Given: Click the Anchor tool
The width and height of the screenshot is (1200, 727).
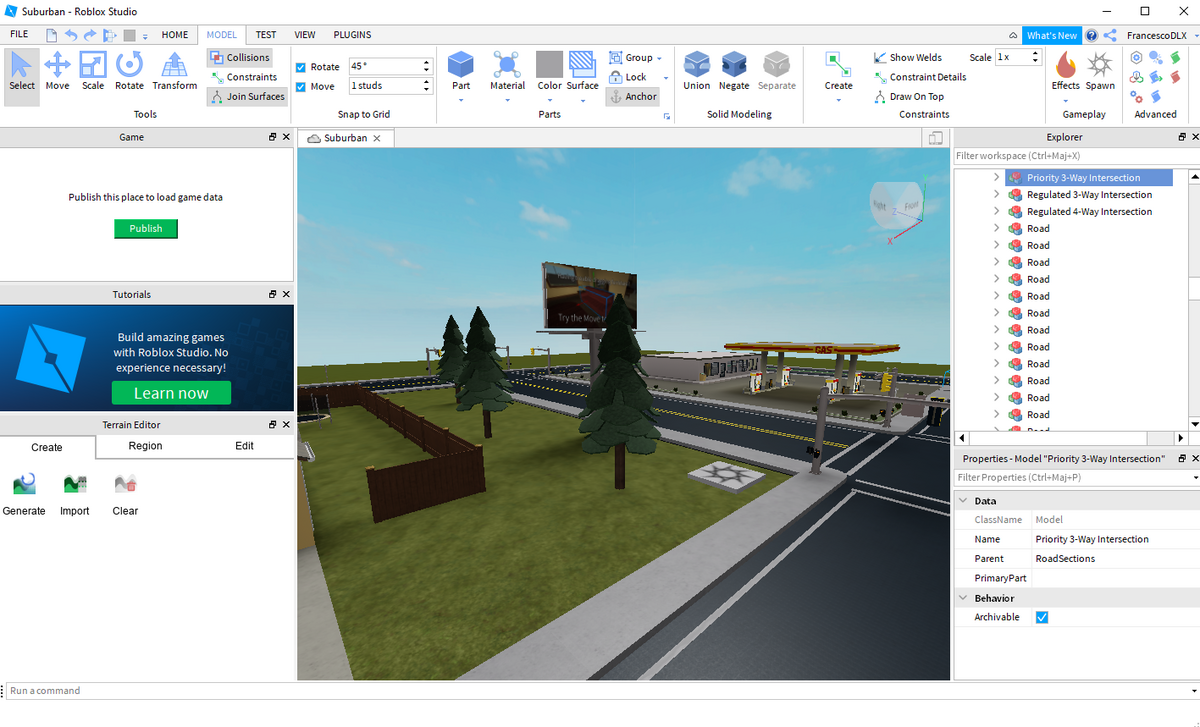Looking at the screenshot, I should 633,96.
